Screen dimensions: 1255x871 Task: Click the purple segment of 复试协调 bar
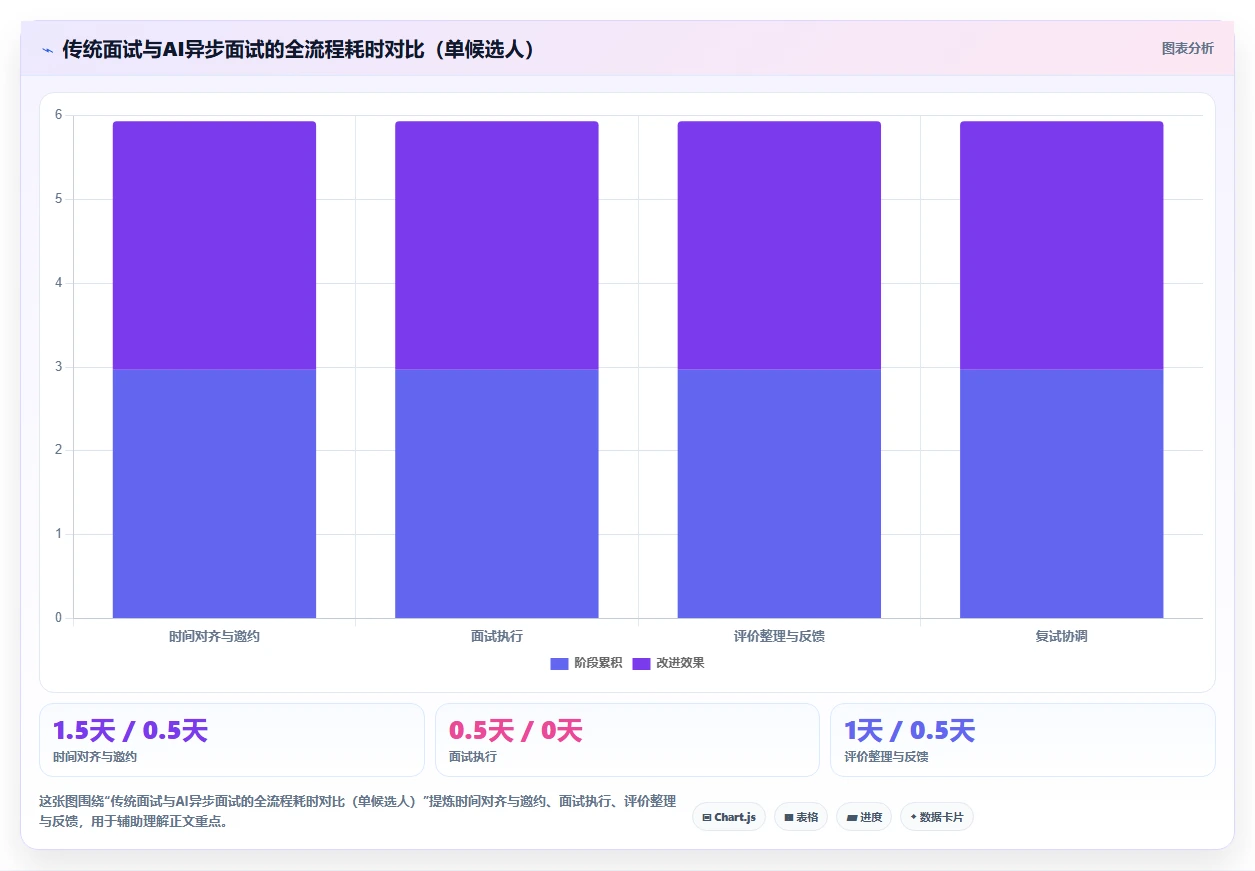(x=1062, y=245)
